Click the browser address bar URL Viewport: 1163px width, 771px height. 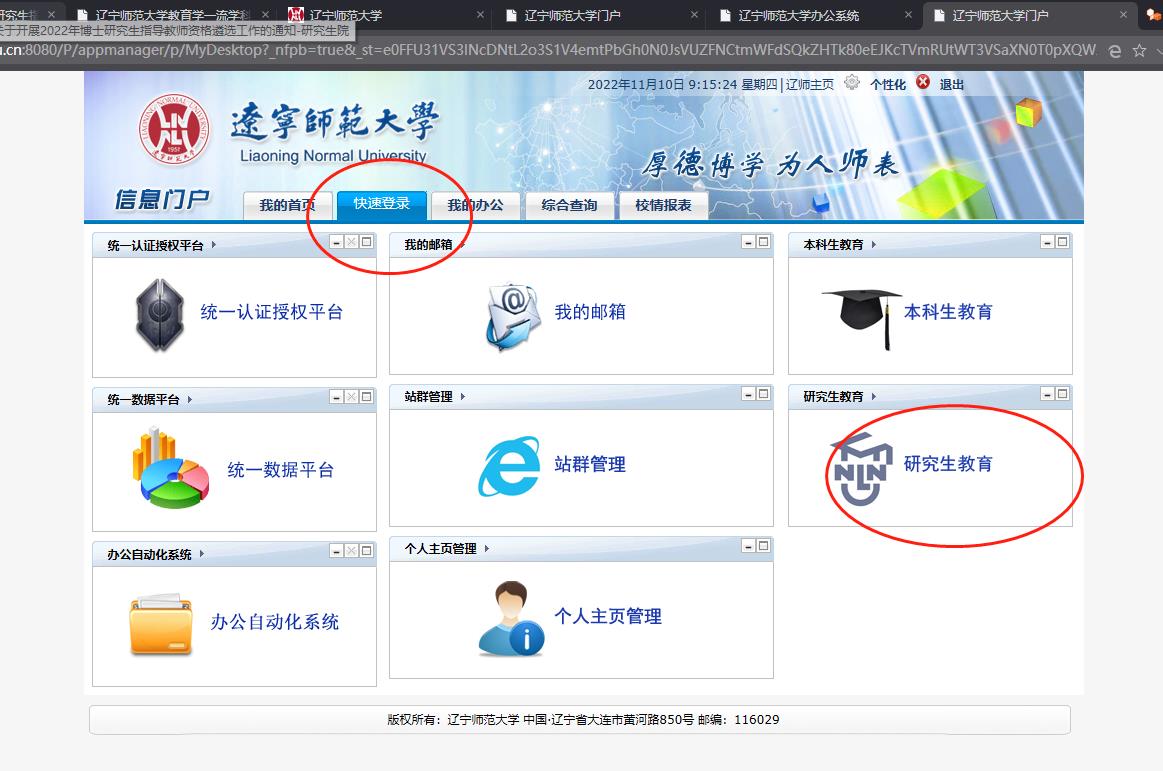click(549, 50)
